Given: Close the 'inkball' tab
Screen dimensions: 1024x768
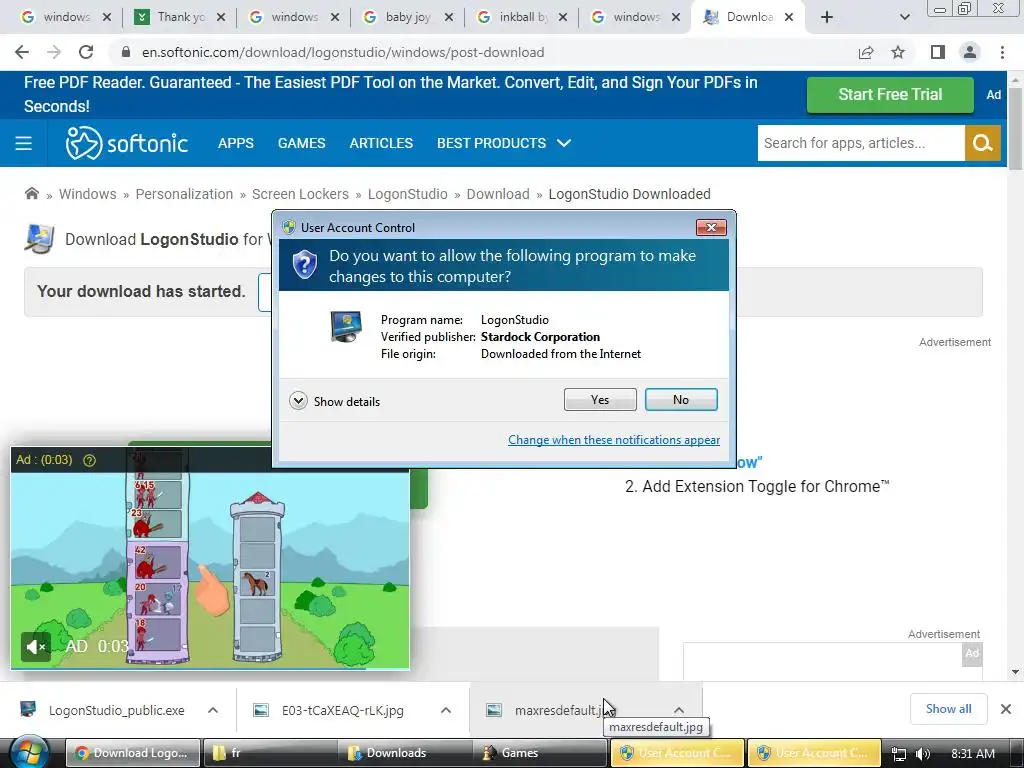Looking at the screenshot, I should [563, 17].
